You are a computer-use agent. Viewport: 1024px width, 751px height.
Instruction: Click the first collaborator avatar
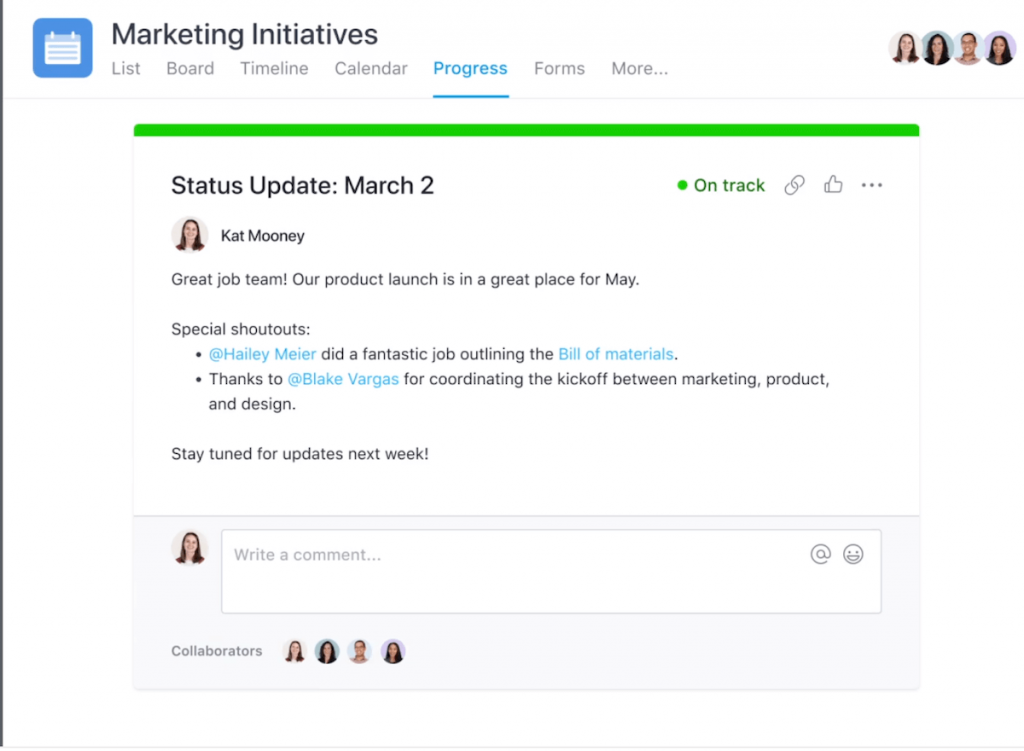[x=295, y=651]
